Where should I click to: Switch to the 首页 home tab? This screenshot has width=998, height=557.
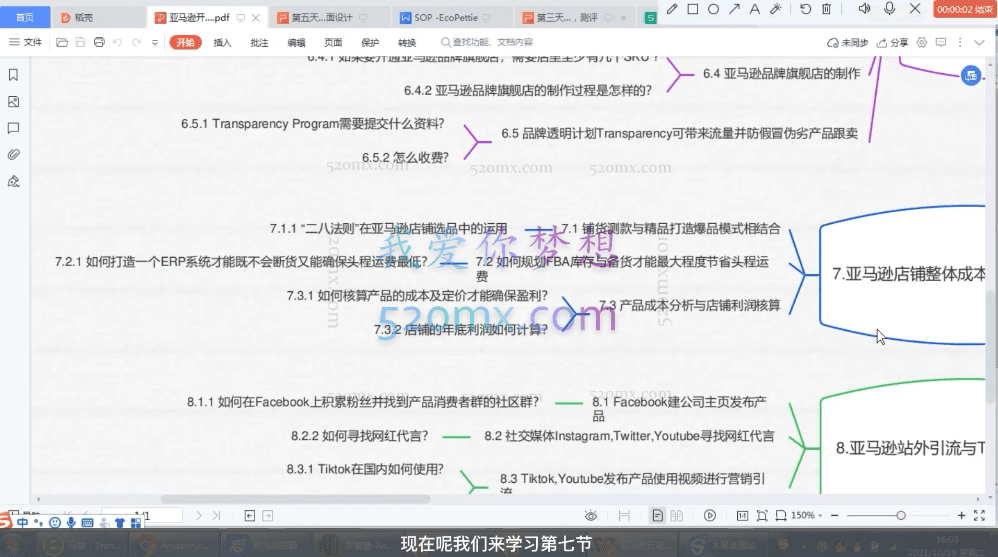pos(25,17)
